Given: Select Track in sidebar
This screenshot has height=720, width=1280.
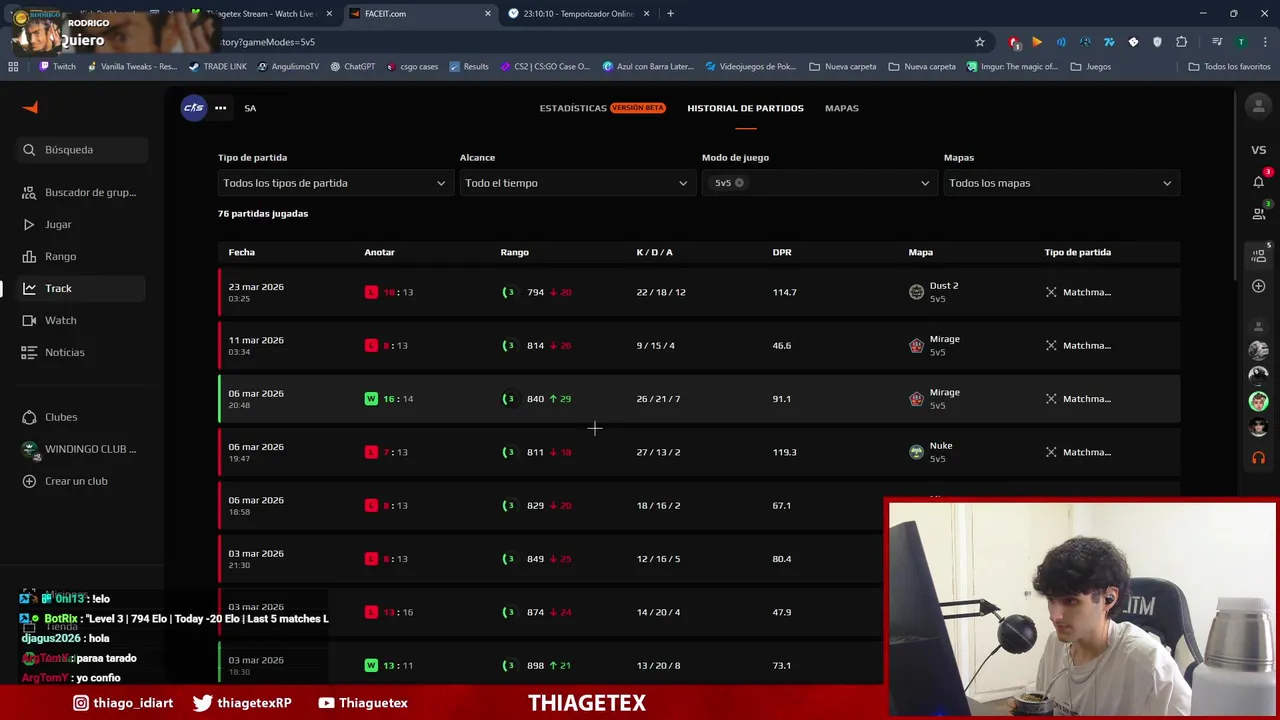Looking at the screenshot, I should coord(82,288).
